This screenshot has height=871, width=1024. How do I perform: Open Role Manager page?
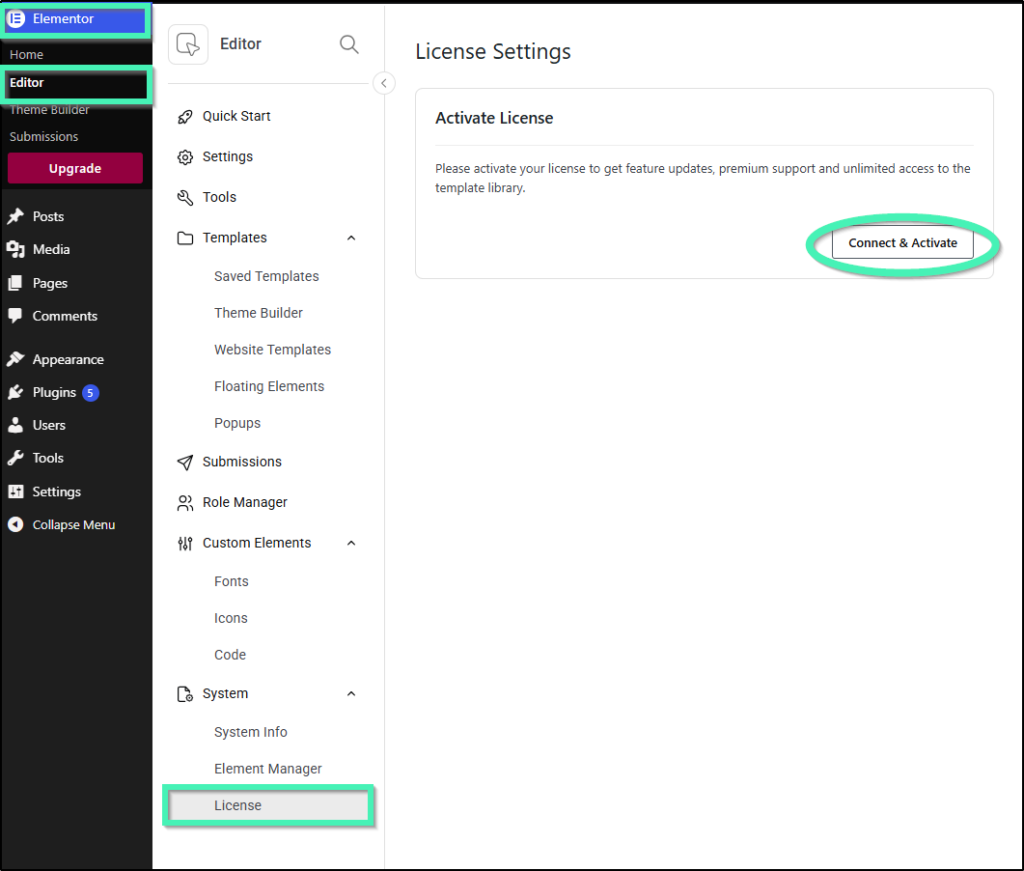click(x=245, y=503)
